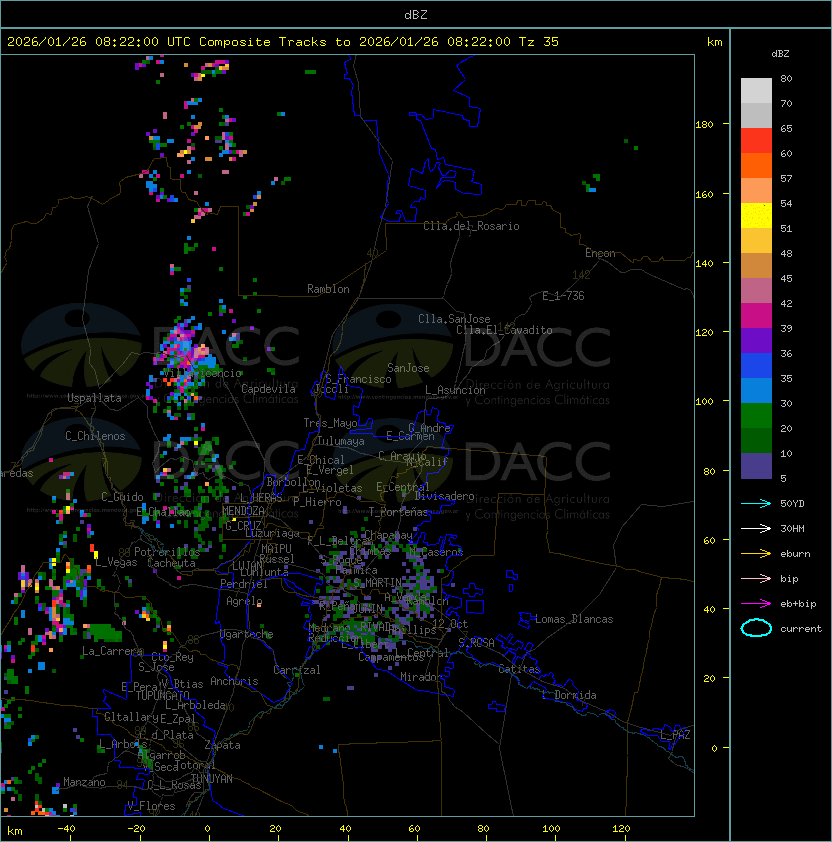Image resolution: width=832 pixels, height=842 pixels.
Task: Click the '140' tick on vertical km axis
Action: [x=704, y=264]
